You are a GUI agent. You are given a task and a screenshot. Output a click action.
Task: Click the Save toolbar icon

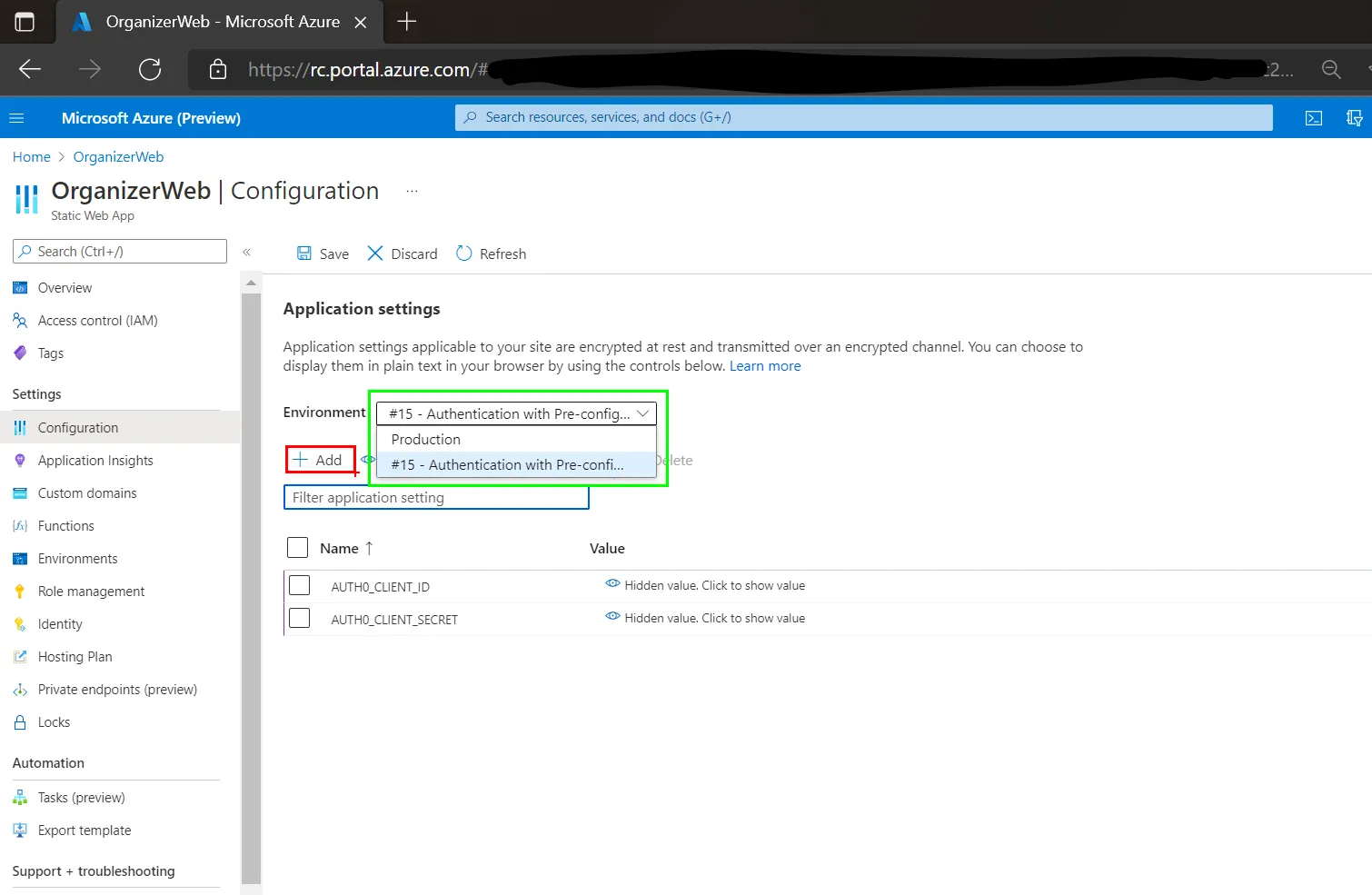coord(305,254)
